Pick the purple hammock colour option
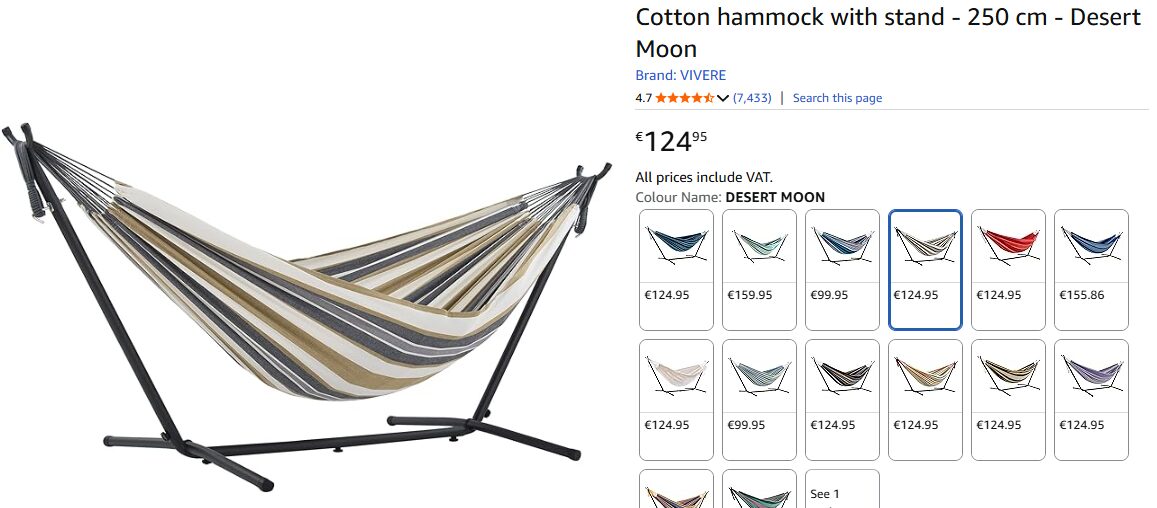Image resolution: width=1157 pixels, height=508 pixels. 1091,399
